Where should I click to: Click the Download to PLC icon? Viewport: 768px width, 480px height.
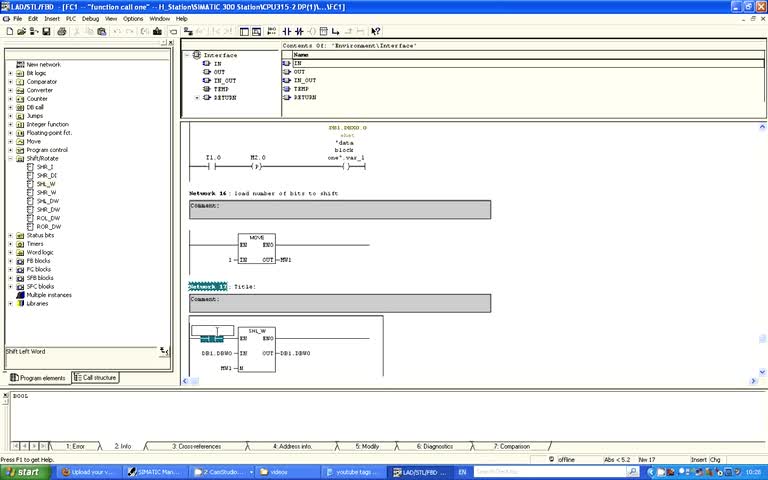pos(157,31)
